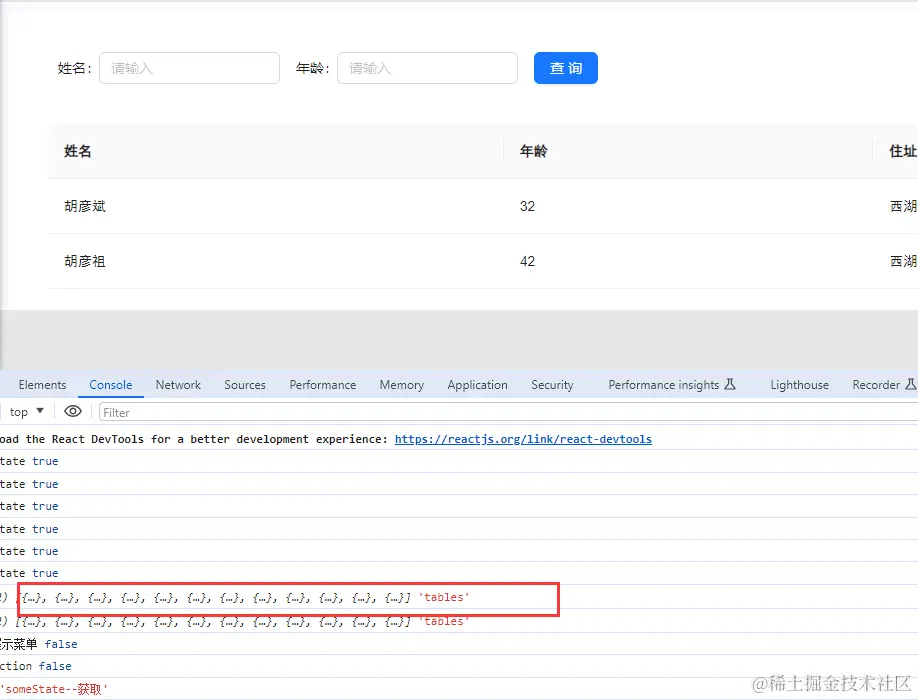Open the Network tab
The image size is (918, 700).
click(x=178, y=385)
